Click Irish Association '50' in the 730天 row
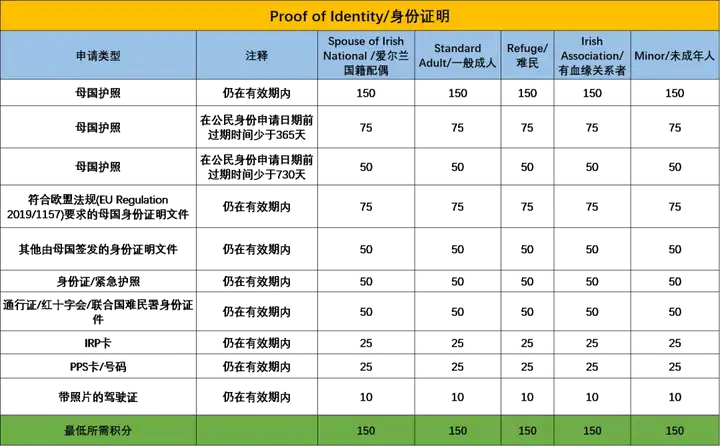The height and width of the screenshot is (446, 720). (592, 167)
